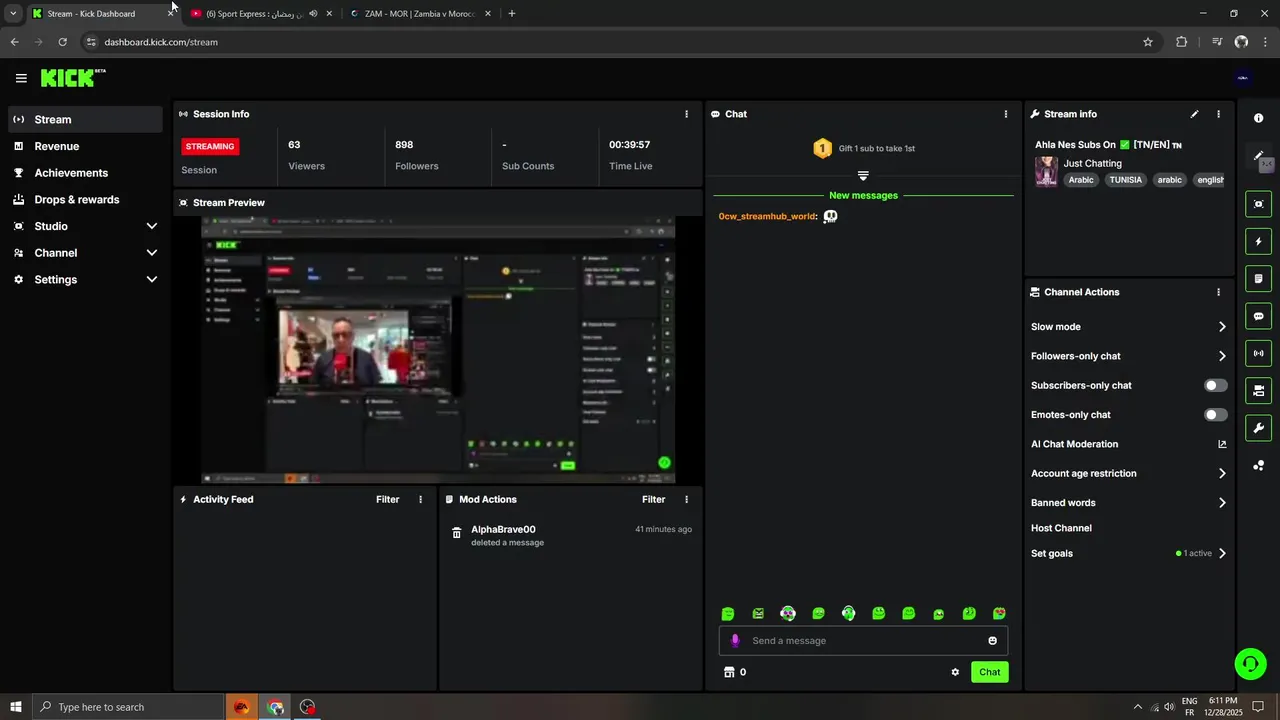Expand Account age restriction settings
This screenshot has width=1280, height=720.
(1222, 474)
